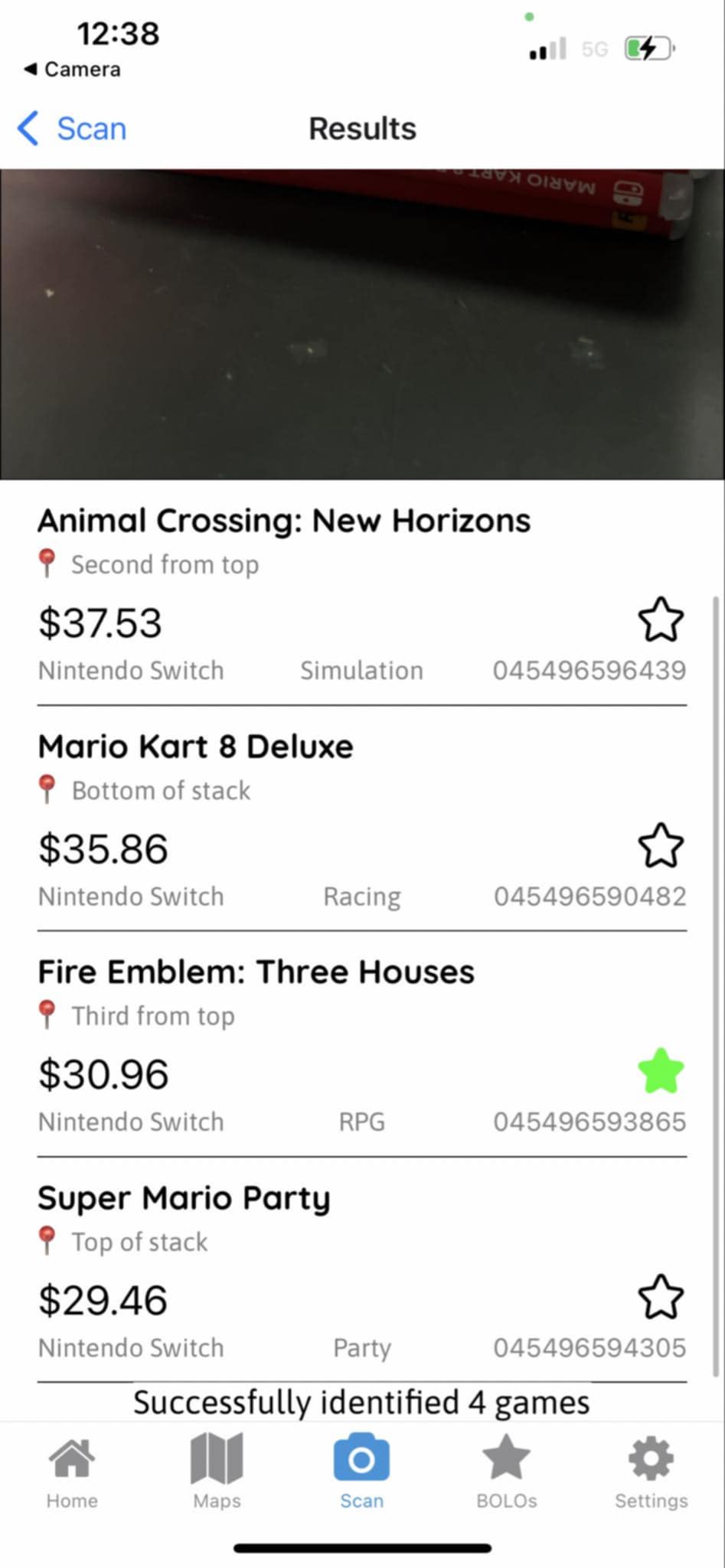725x1568 pixels.
Task: Tap the scanned game stack photo
Action: [362, 325]
